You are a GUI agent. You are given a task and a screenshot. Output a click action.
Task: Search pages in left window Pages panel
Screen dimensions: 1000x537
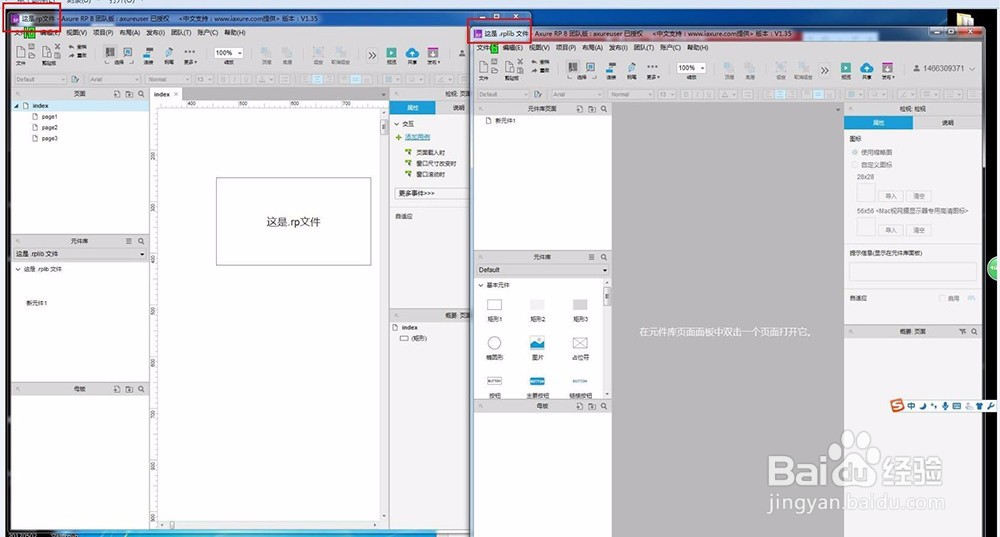(141, 94)
